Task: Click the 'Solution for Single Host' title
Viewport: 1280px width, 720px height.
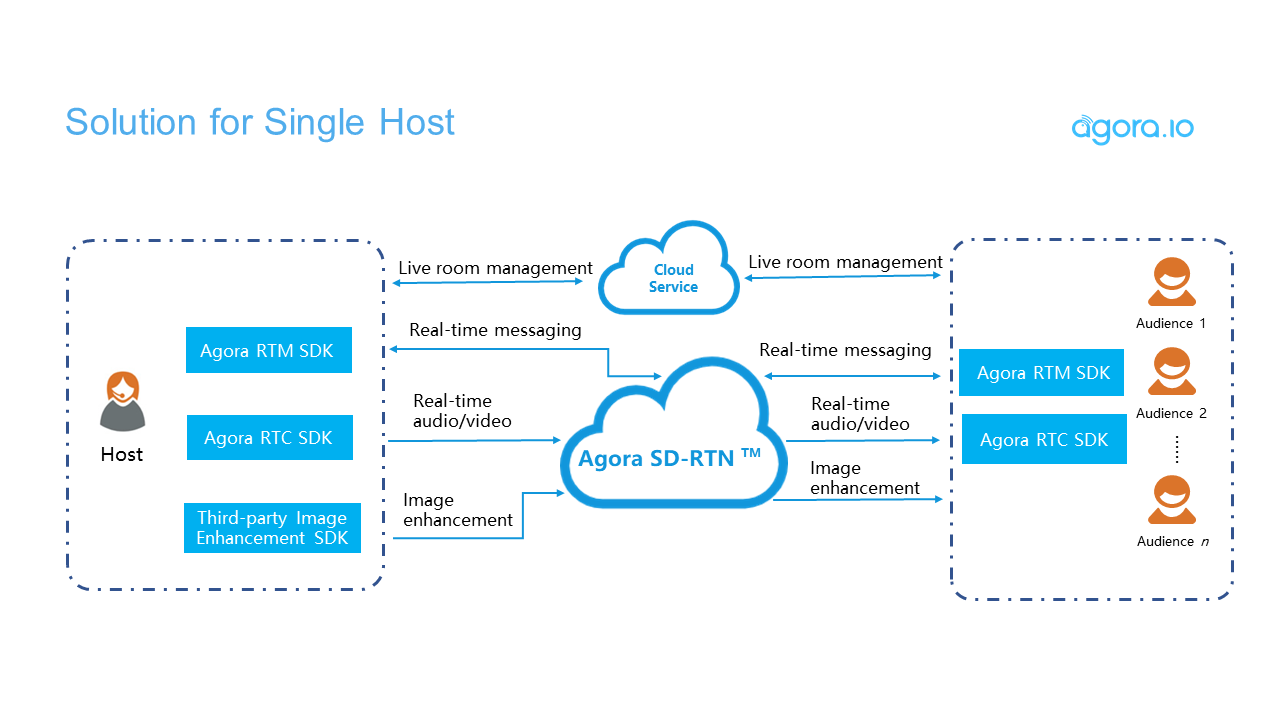Action: [x=260, y=122]
